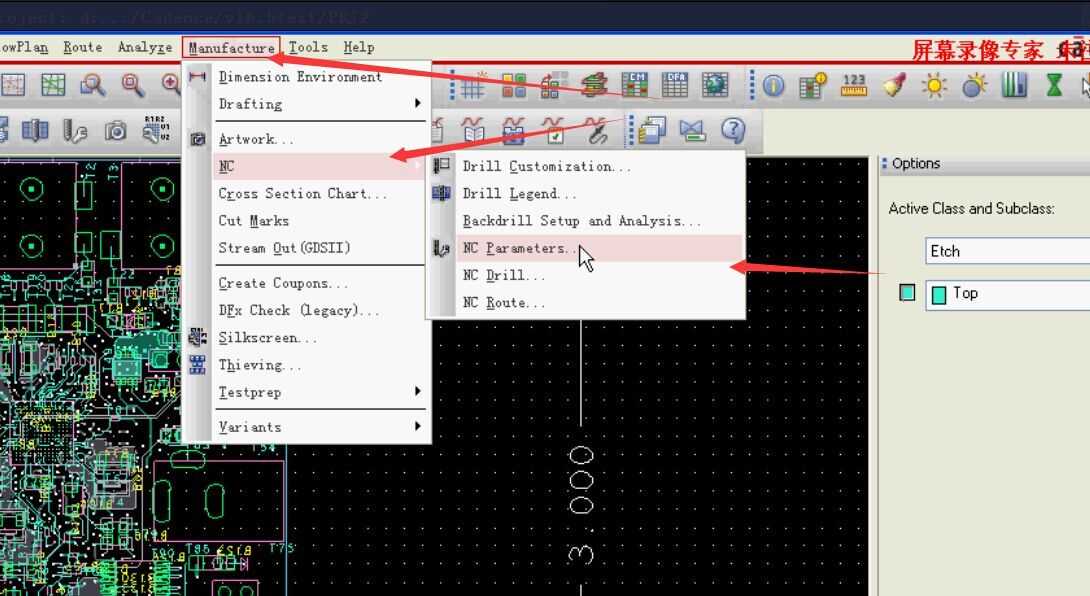Click the yellow sun highlight icon

click(934, 86)
